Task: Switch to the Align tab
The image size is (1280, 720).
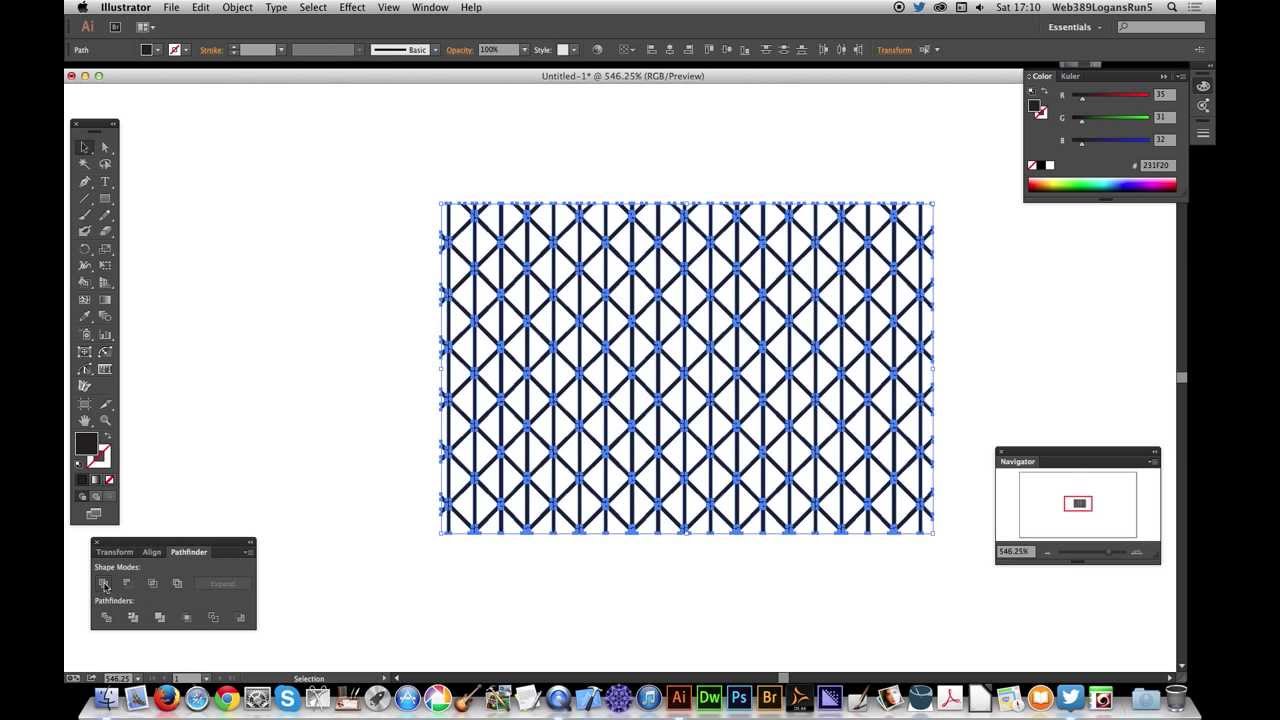Action: coord(151,552)
